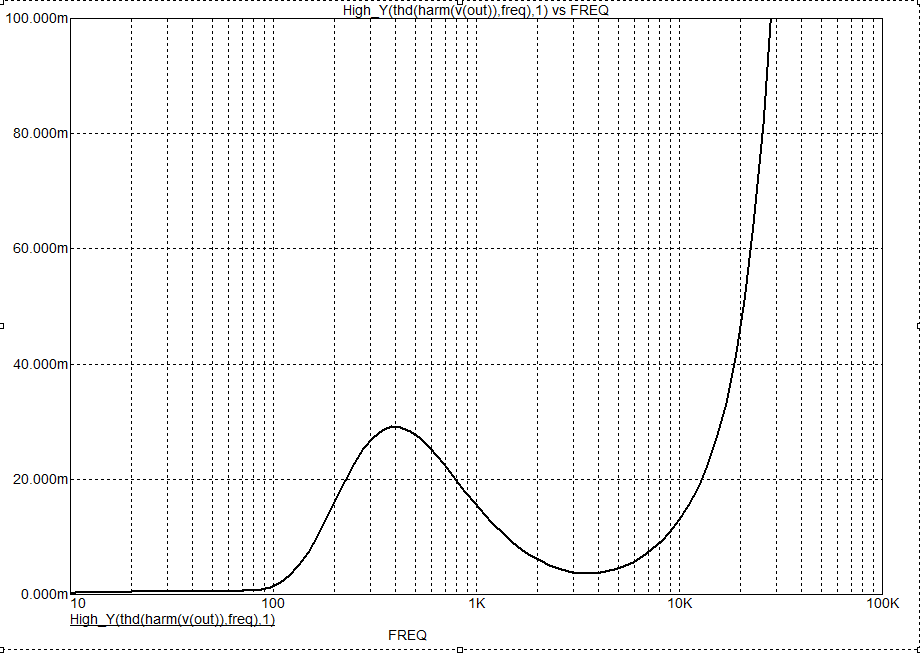Image resolution: width=920 pixels, height=654 pixels.
Task: Click the x-axis label 100
Action: click(x=272, y=604)
